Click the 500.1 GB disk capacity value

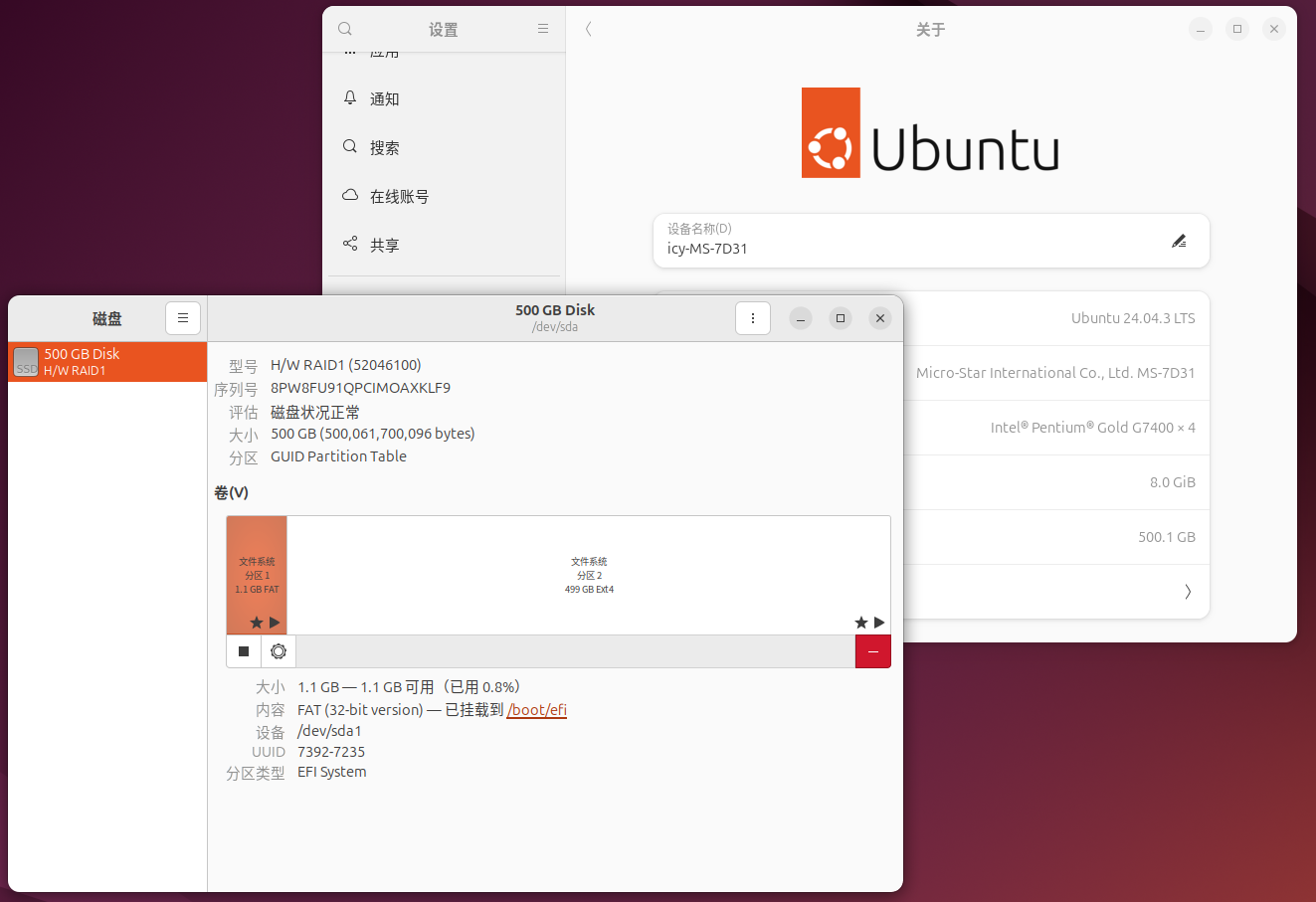1167,537
